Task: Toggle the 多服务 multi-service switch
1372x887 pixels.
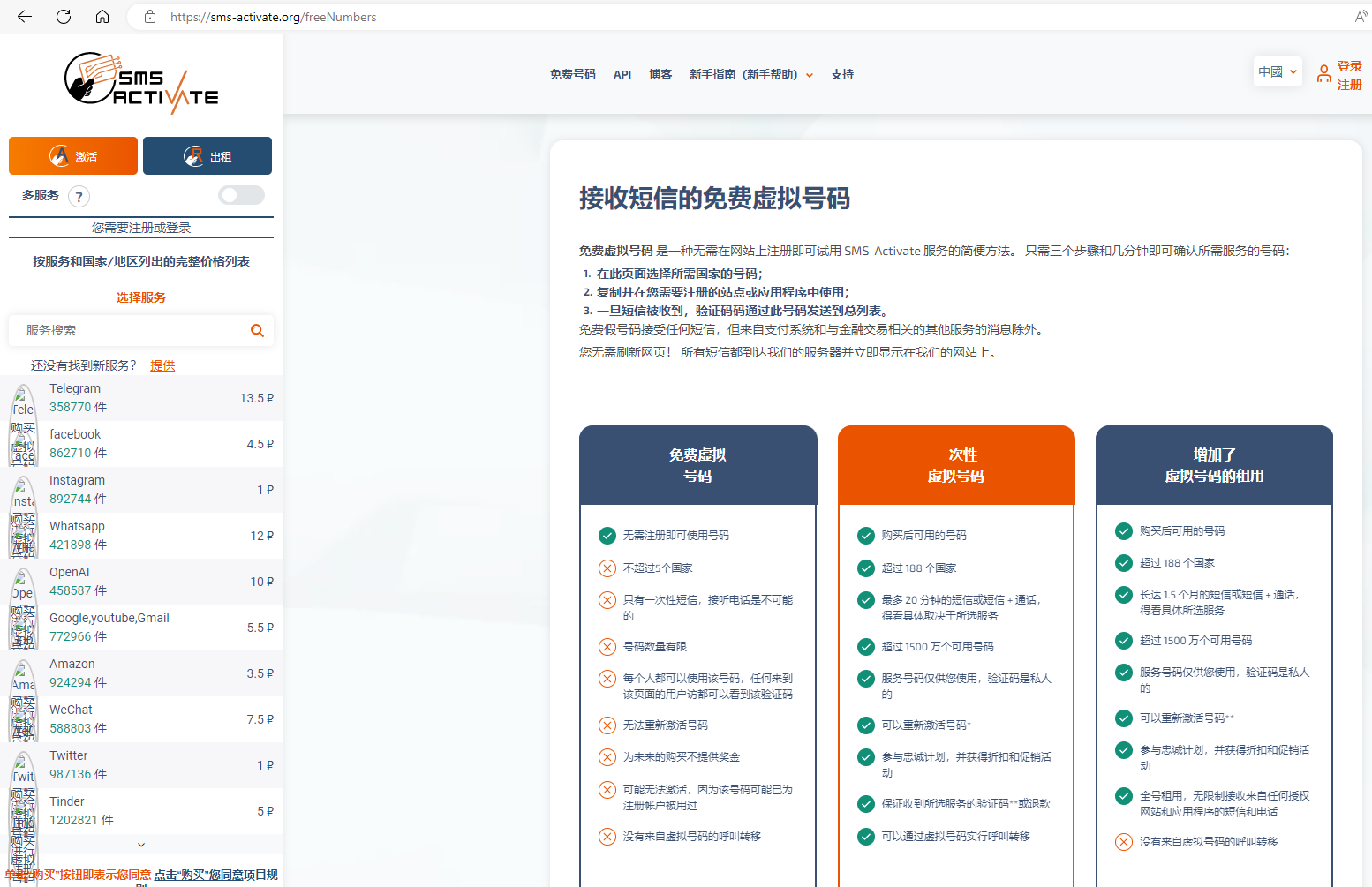Action: [241, 195]
